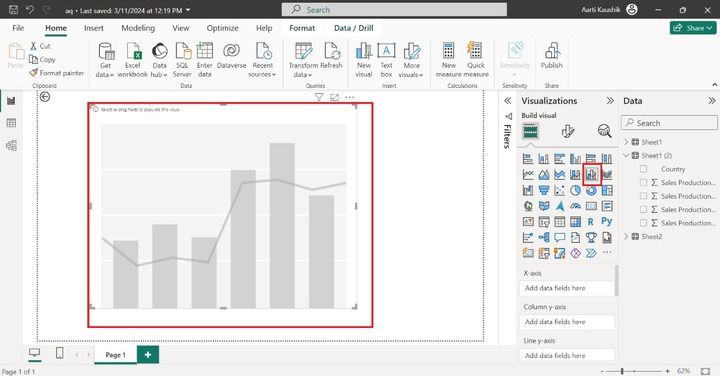Pick the Area chart visual
The height and width of the screenshot is (376, 720).
pyautogui.click(x=544, y=174)
